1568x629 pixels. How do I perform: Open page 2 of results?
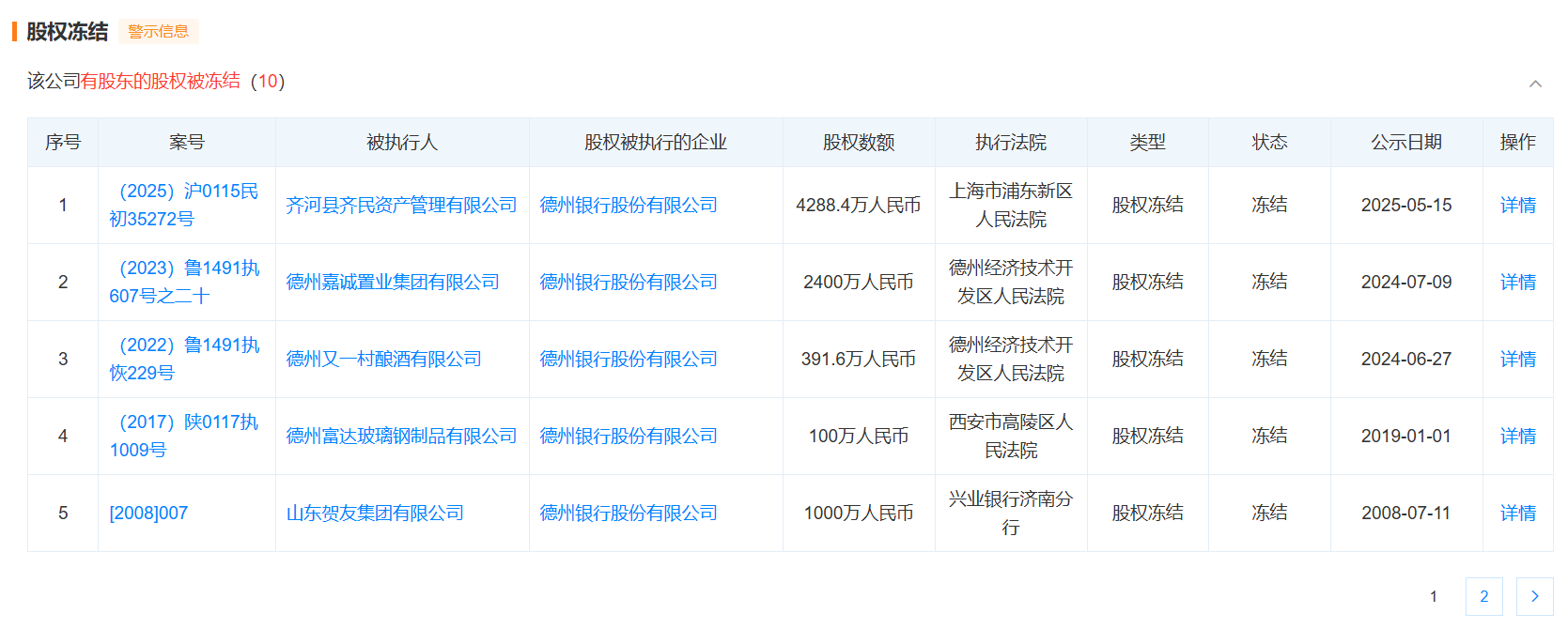tap(1484, 596)
